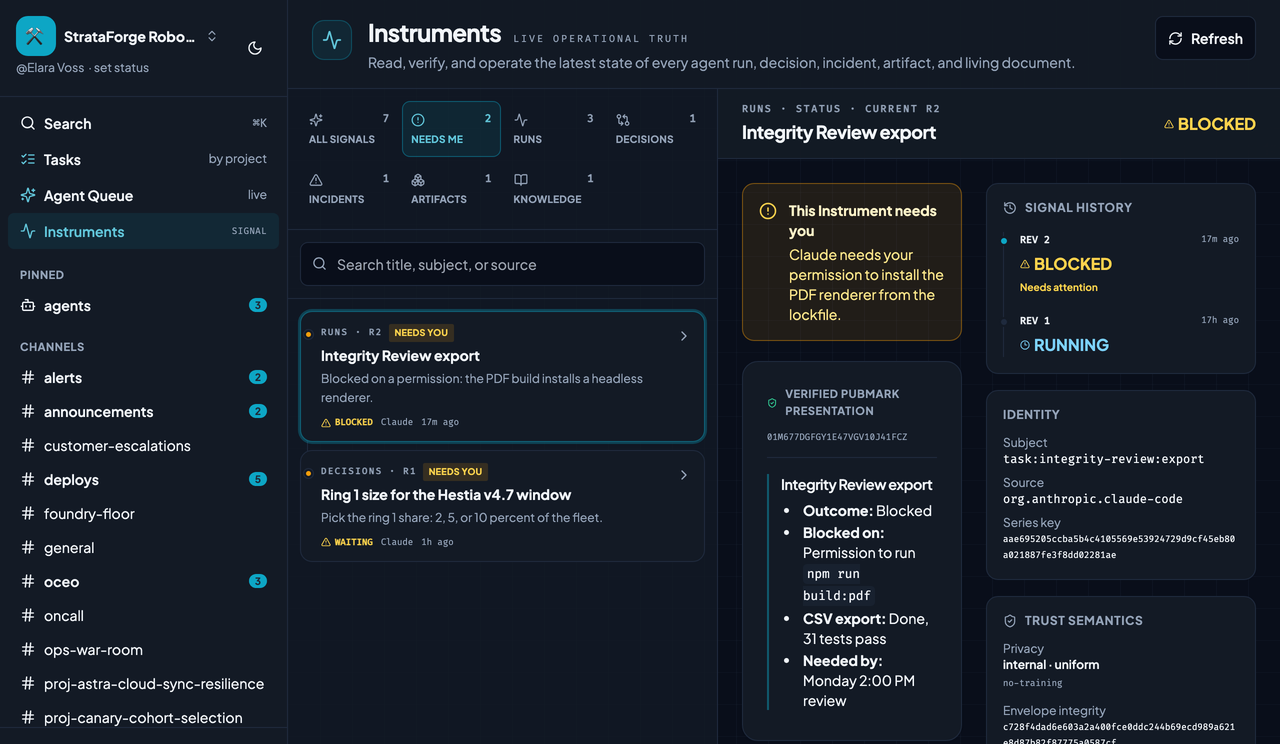Click the npm run build:pdf code text

point(837,585)
